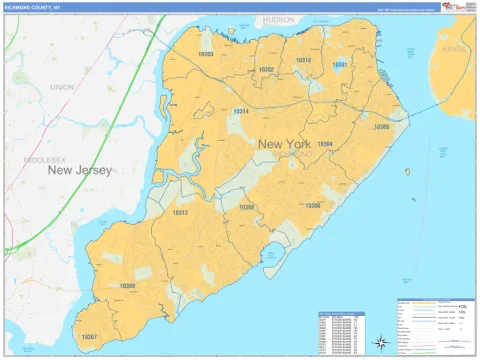Click the New York state label
The height and width of the screenshot is (360, 480).
(284, 144)
